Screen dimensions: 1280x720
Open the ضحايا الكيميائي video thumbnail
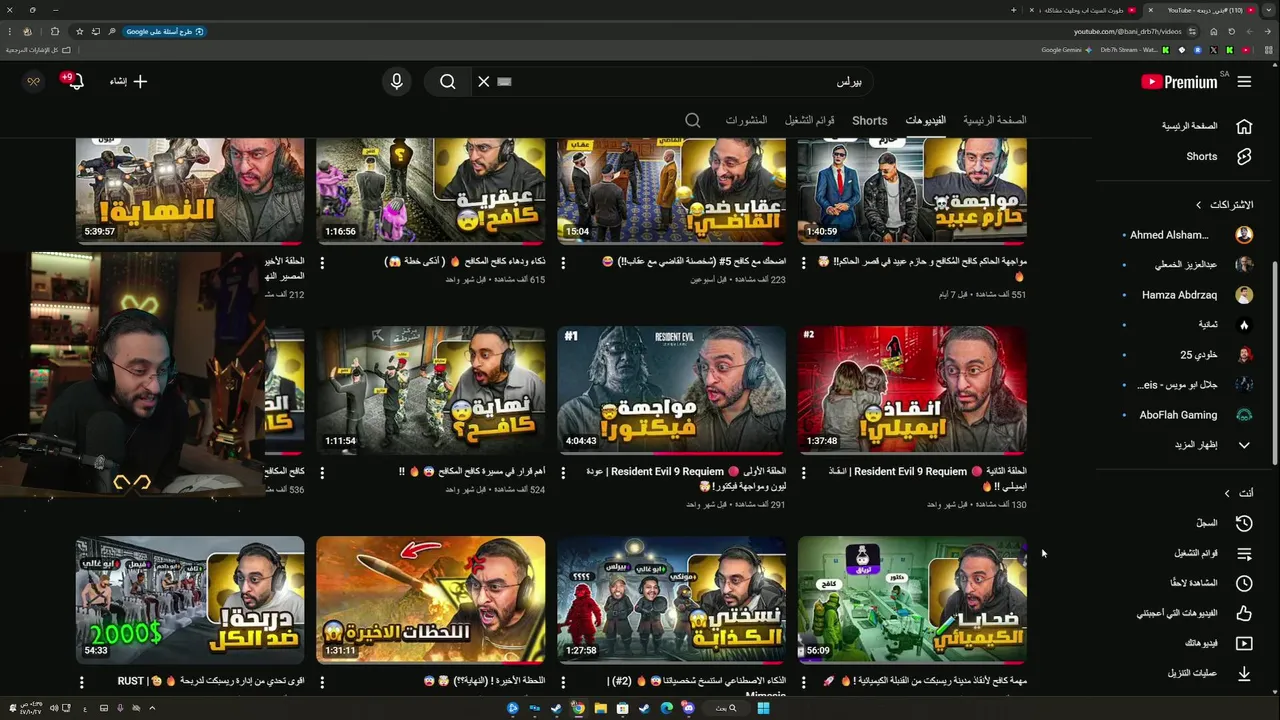[912, 600]
